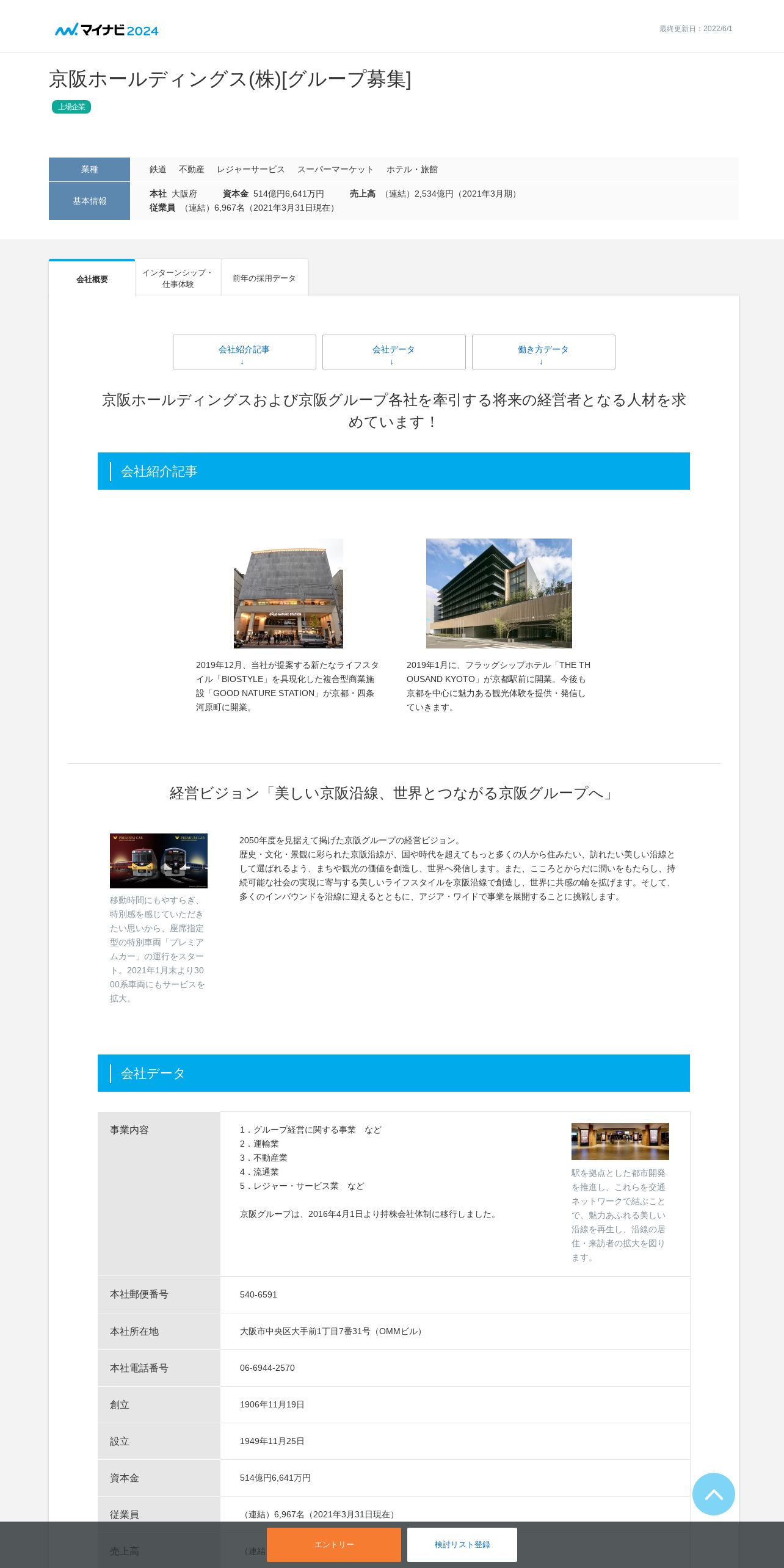Click the 検討リスト登録 button
This screenshot has width=784, height=1568.
coord(462,1544)
